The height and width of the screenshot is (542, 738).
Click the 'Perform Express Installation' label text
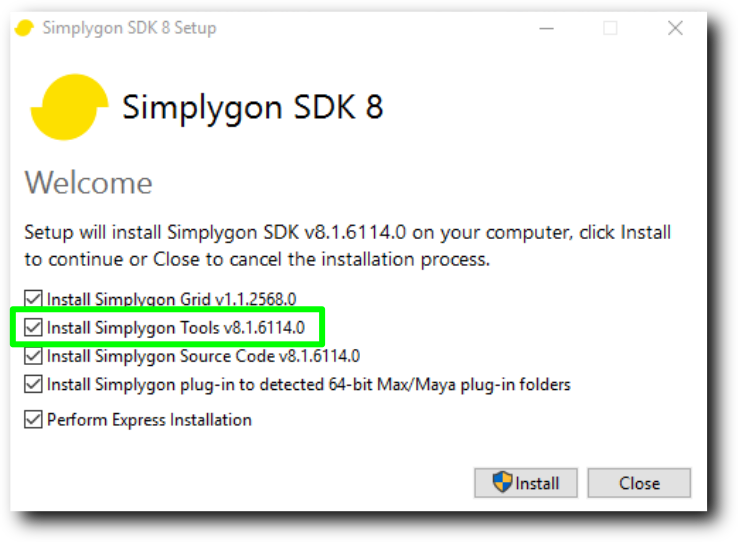click(x=149, y=420)
